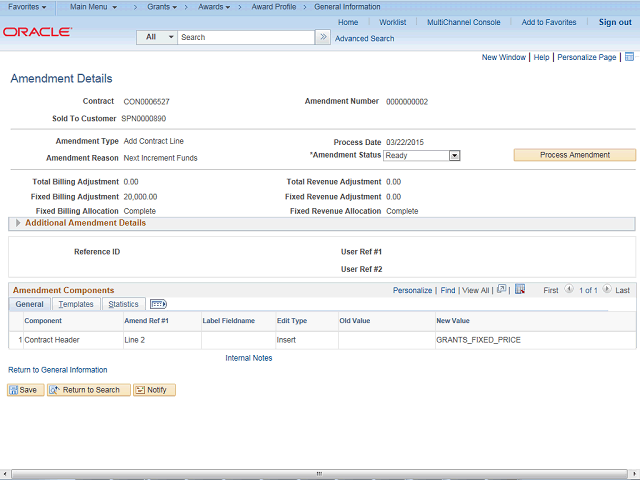Click the Return to Search button
Viewport: 640px width, 480px height.
pos(89,390)
